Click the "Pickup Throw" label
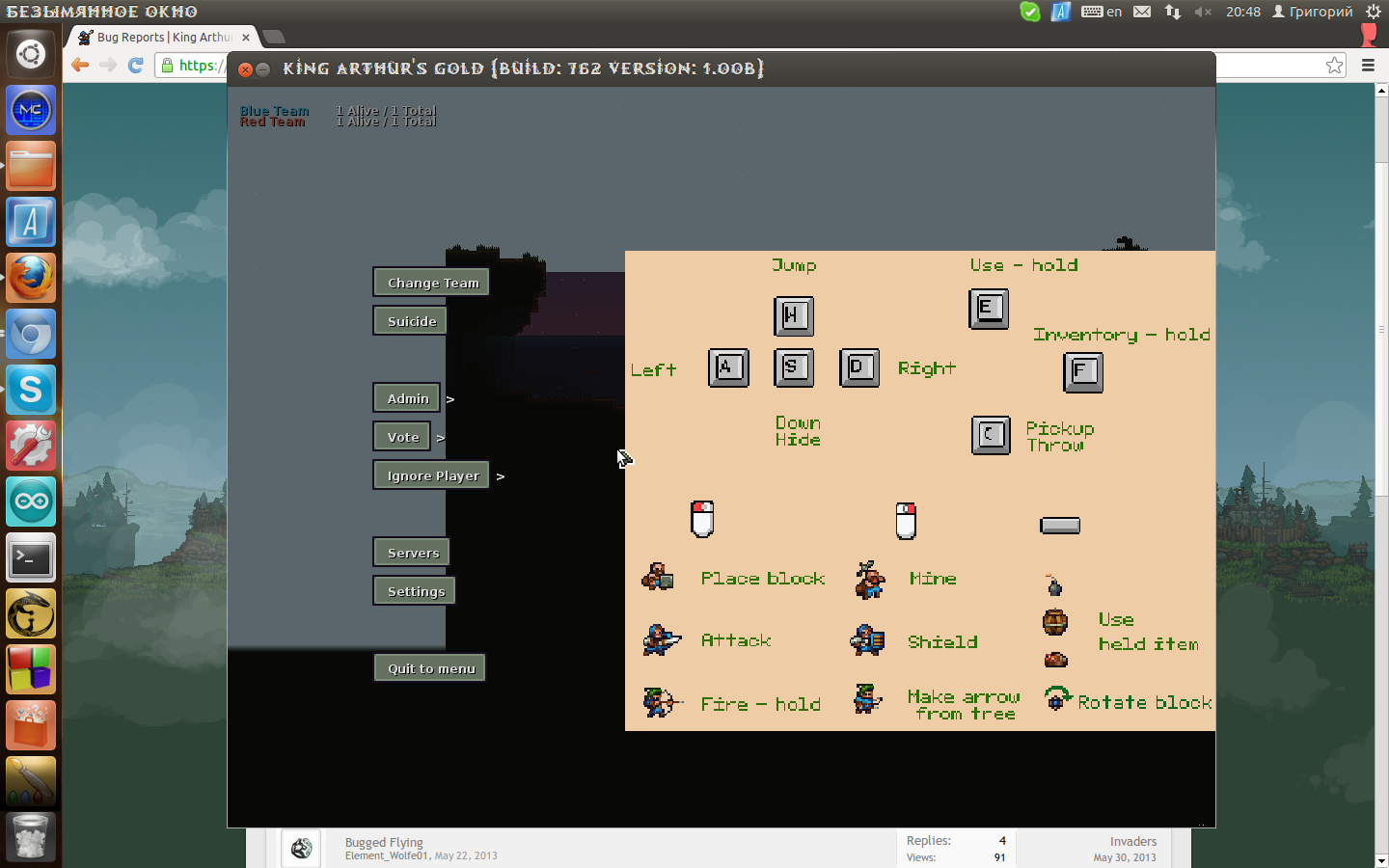The width and height of the screenshot is (1389, 868). pyautogui.click(x=1060, y=436)
